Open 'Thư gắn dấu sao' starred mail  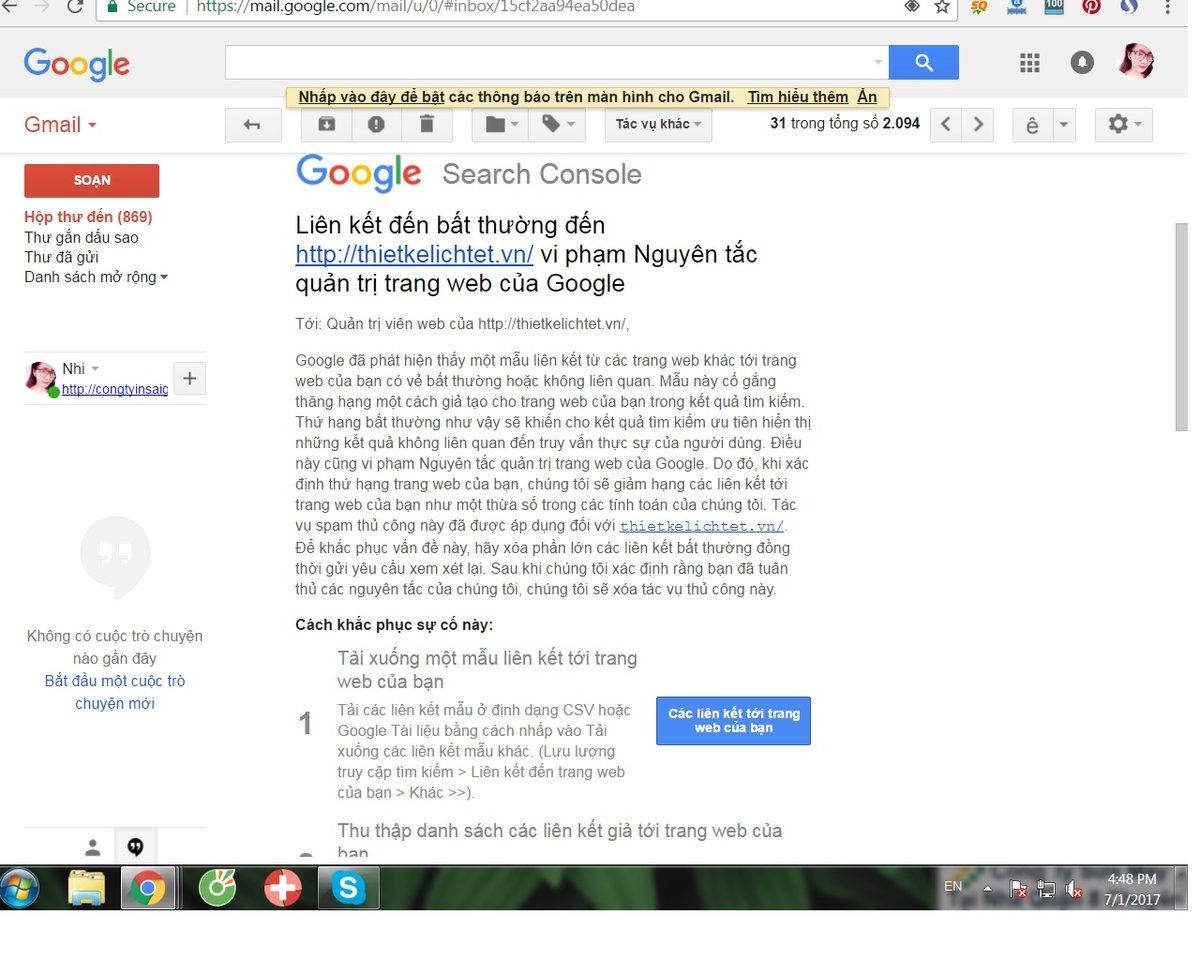pyautogui.click(x=82, y=237)
